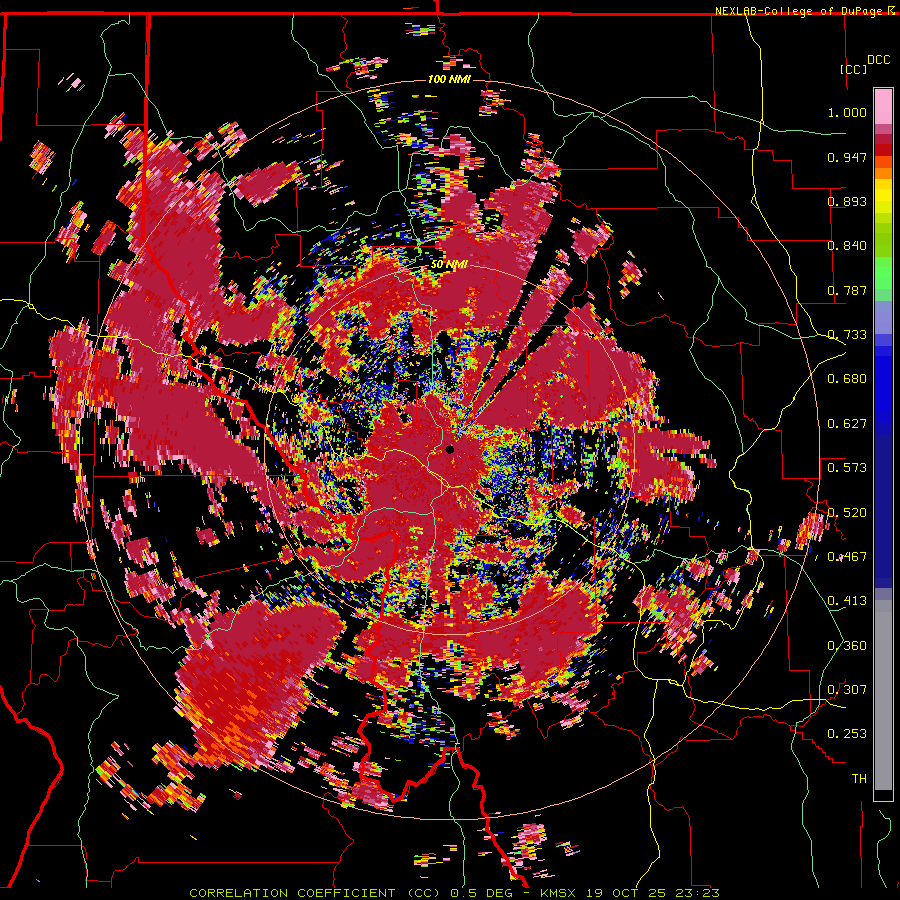Pick the gray band at the color scale bottom
This screenshot has width=900, height=900.
click(x=883, y=695)
